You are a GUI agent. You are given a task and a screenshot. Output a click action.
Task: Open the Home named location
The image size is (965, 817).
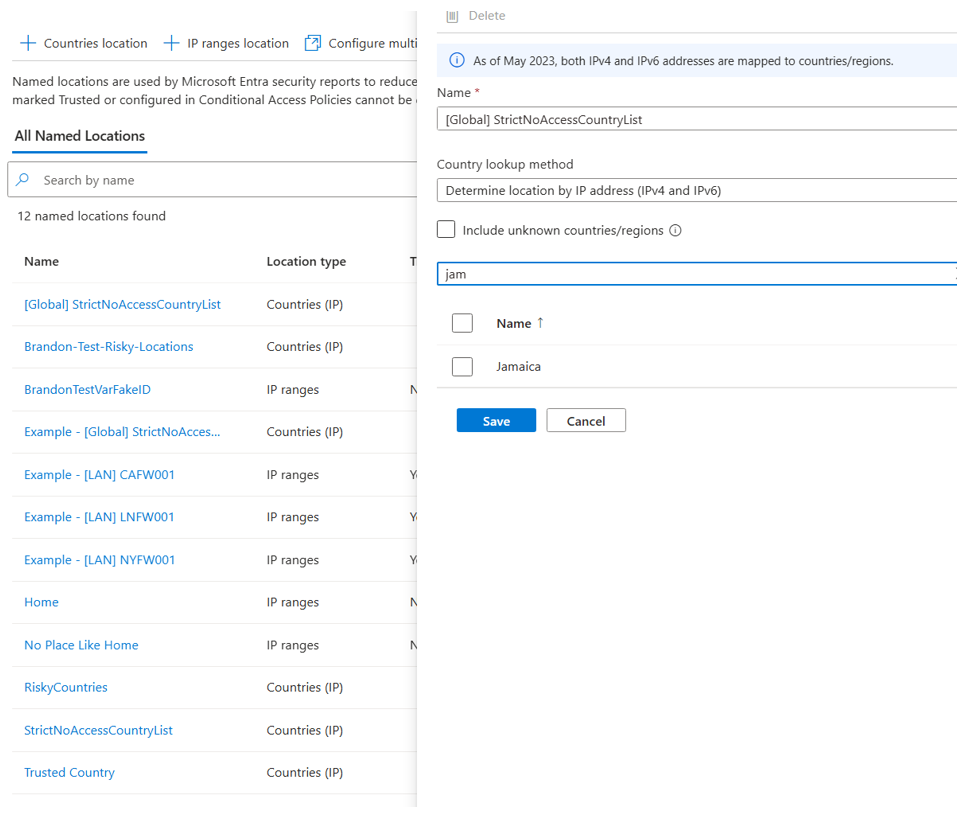[x=41, y=602]
